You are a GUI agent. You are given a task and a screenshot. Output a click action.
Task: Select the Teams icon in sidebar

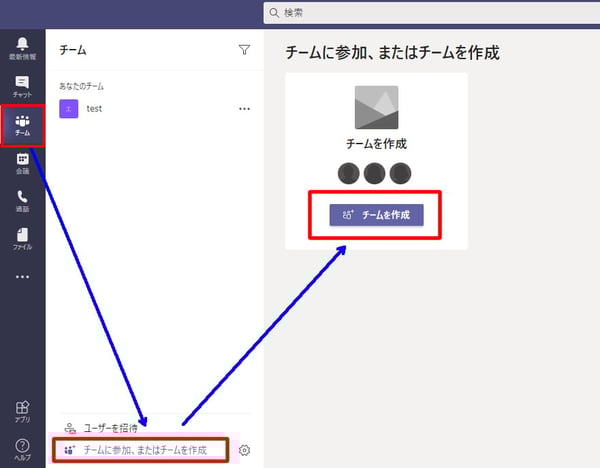pyautogui.click(x=22, y=125)
